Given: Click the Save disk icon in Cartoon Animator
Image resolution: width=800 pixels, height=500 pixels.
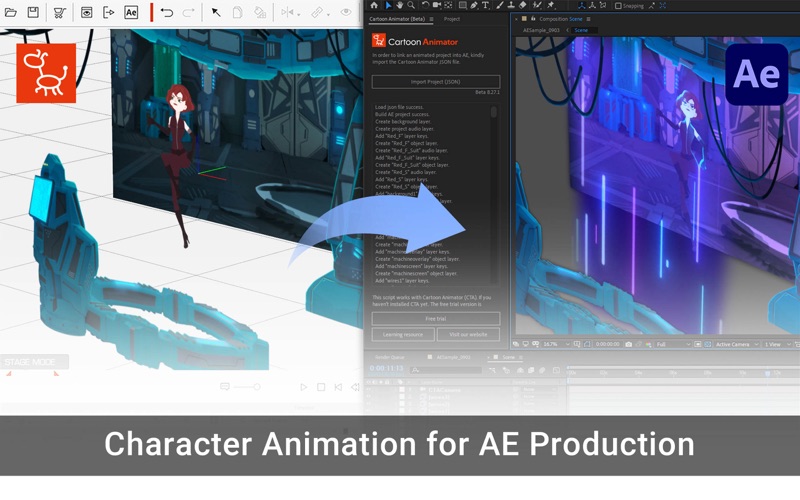Looking at the screenshot, I should [33, 12].
